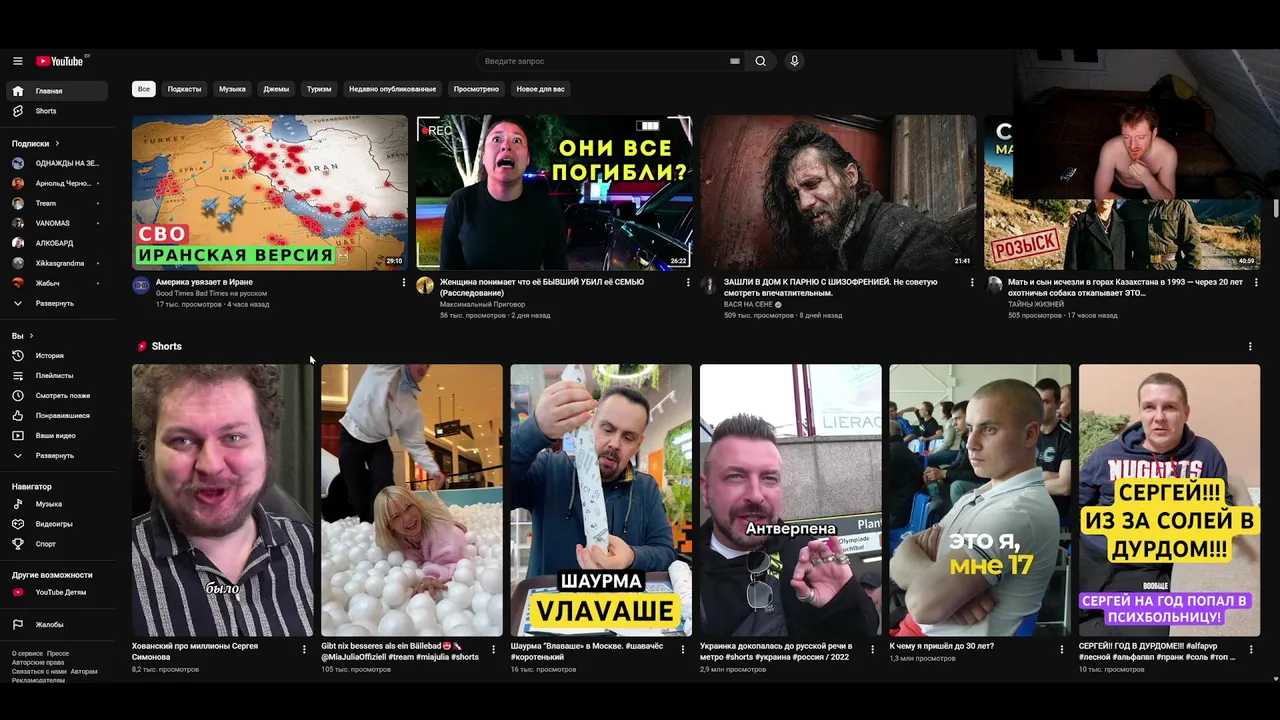Open Good Times Bad Times channel link
The width and height of the screenshot is (1280, 720).
[x=211, y=293]
